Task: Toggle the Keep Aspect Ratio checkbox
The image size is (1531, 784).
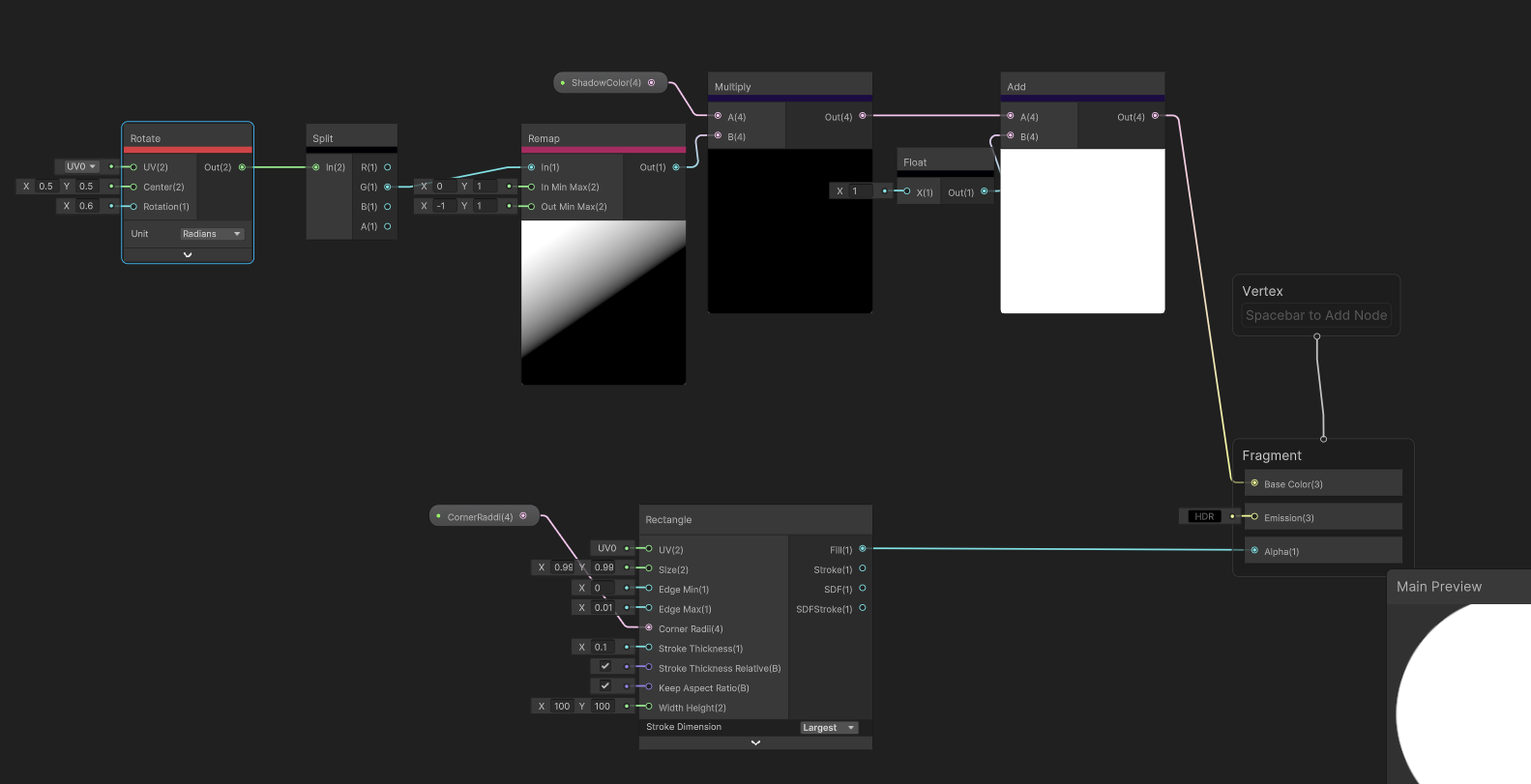Action: (605, 685)
